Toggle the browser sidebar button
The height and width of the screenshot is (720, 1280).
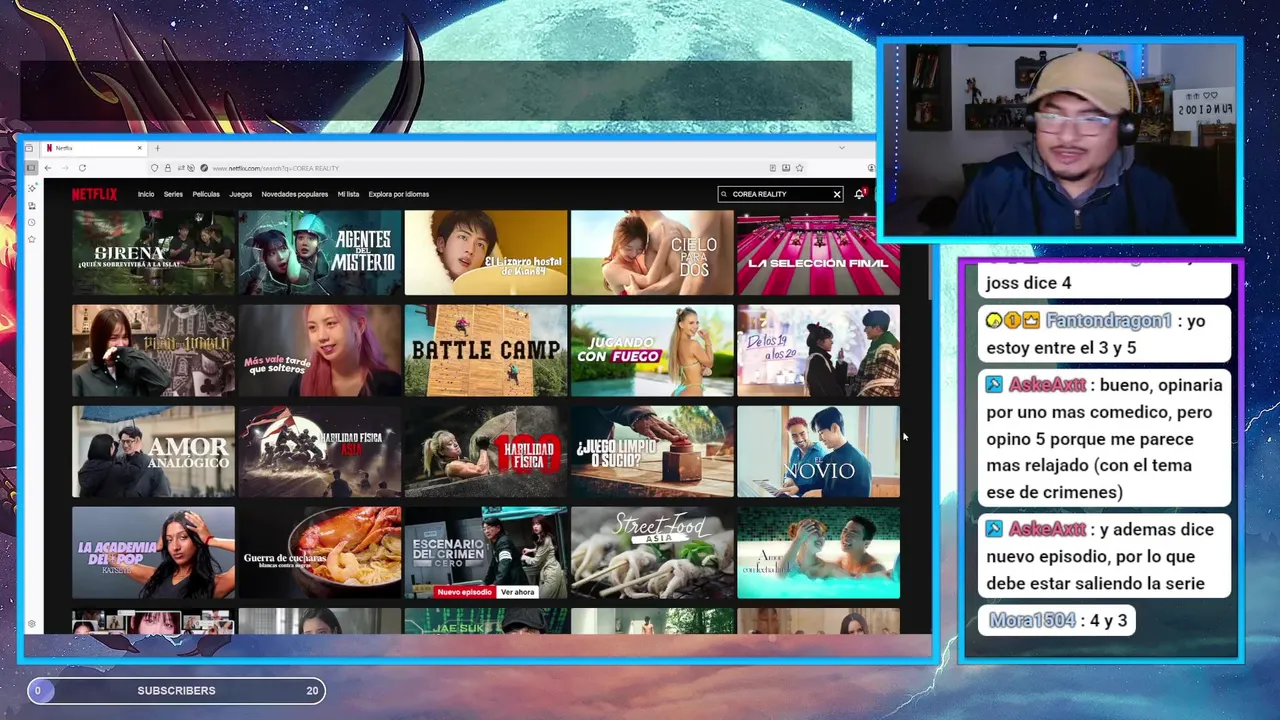coord(31,168)
